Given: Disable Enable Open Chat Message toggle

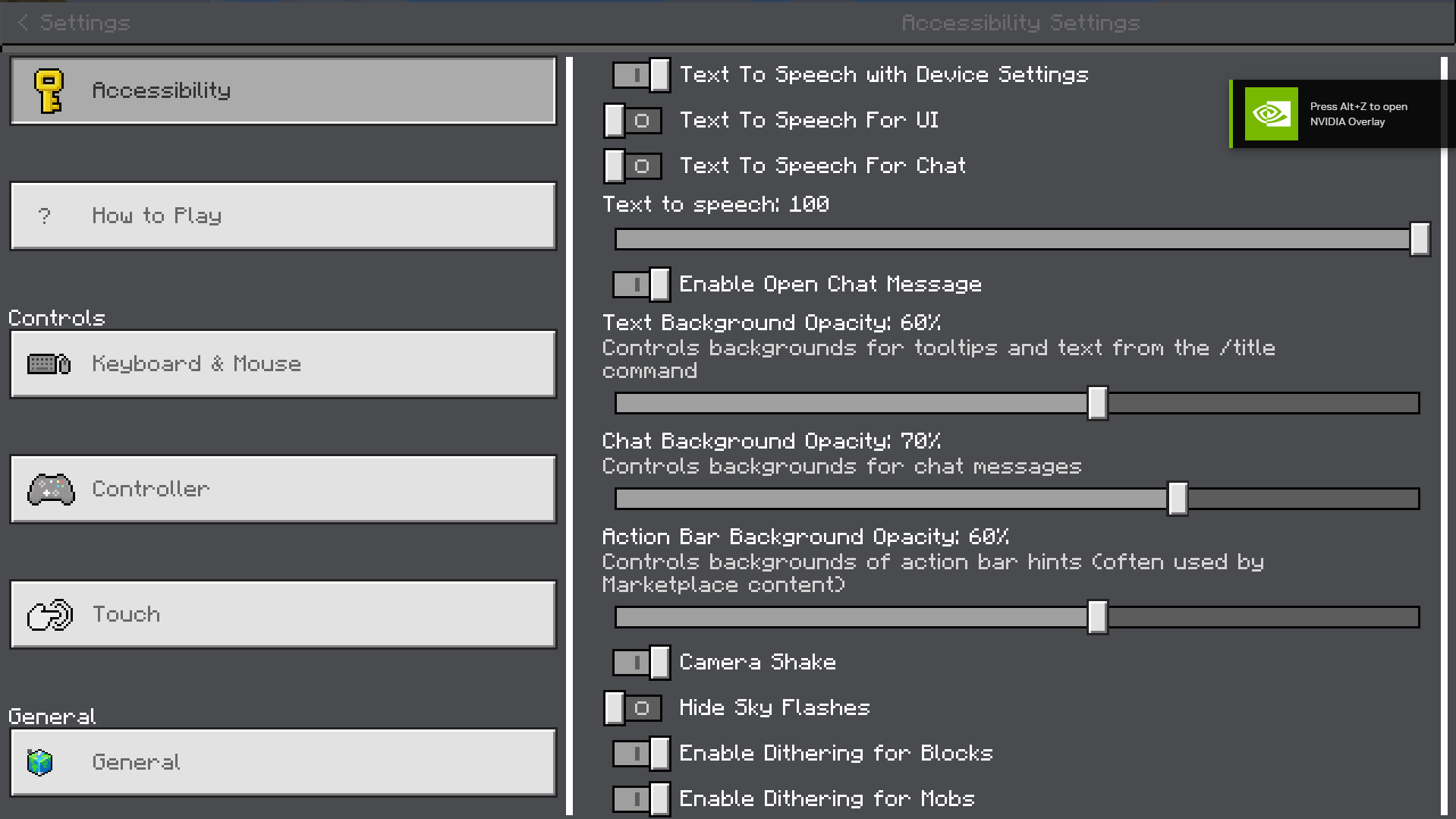Looking at the screenshot, I should [x=641, y=285].
